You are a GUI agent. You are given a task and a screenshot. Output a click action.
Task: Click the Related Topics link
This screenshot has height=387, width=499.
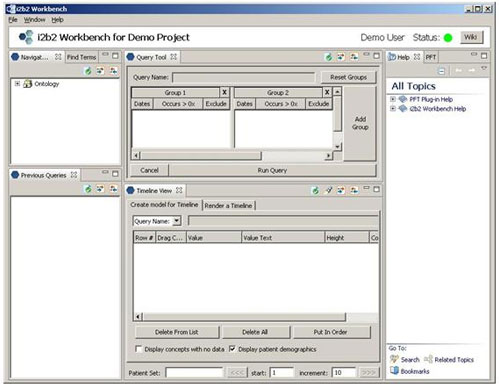454,360
